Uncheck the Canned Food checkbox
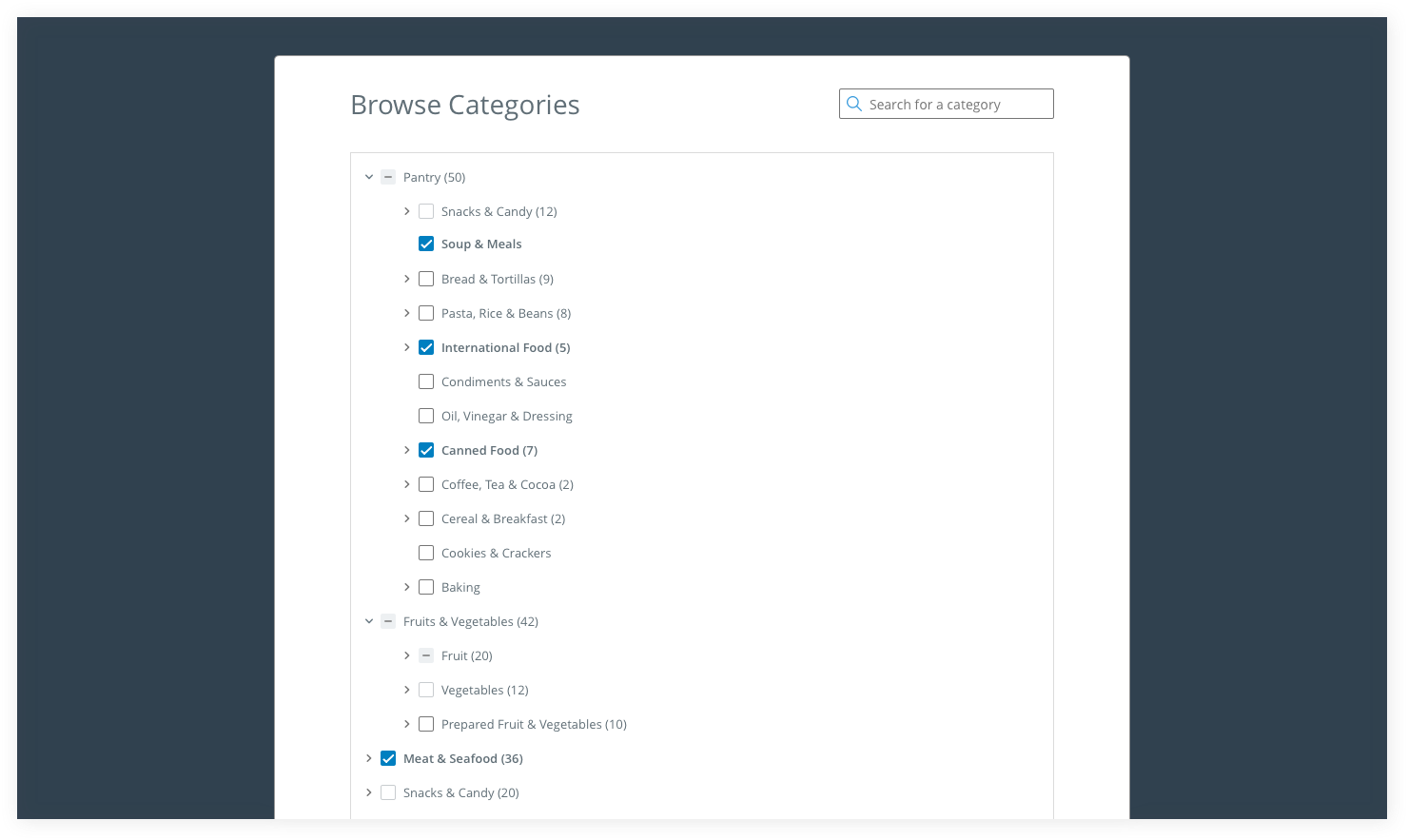The height and width of the screenshot is (840, 1408). 426,450
